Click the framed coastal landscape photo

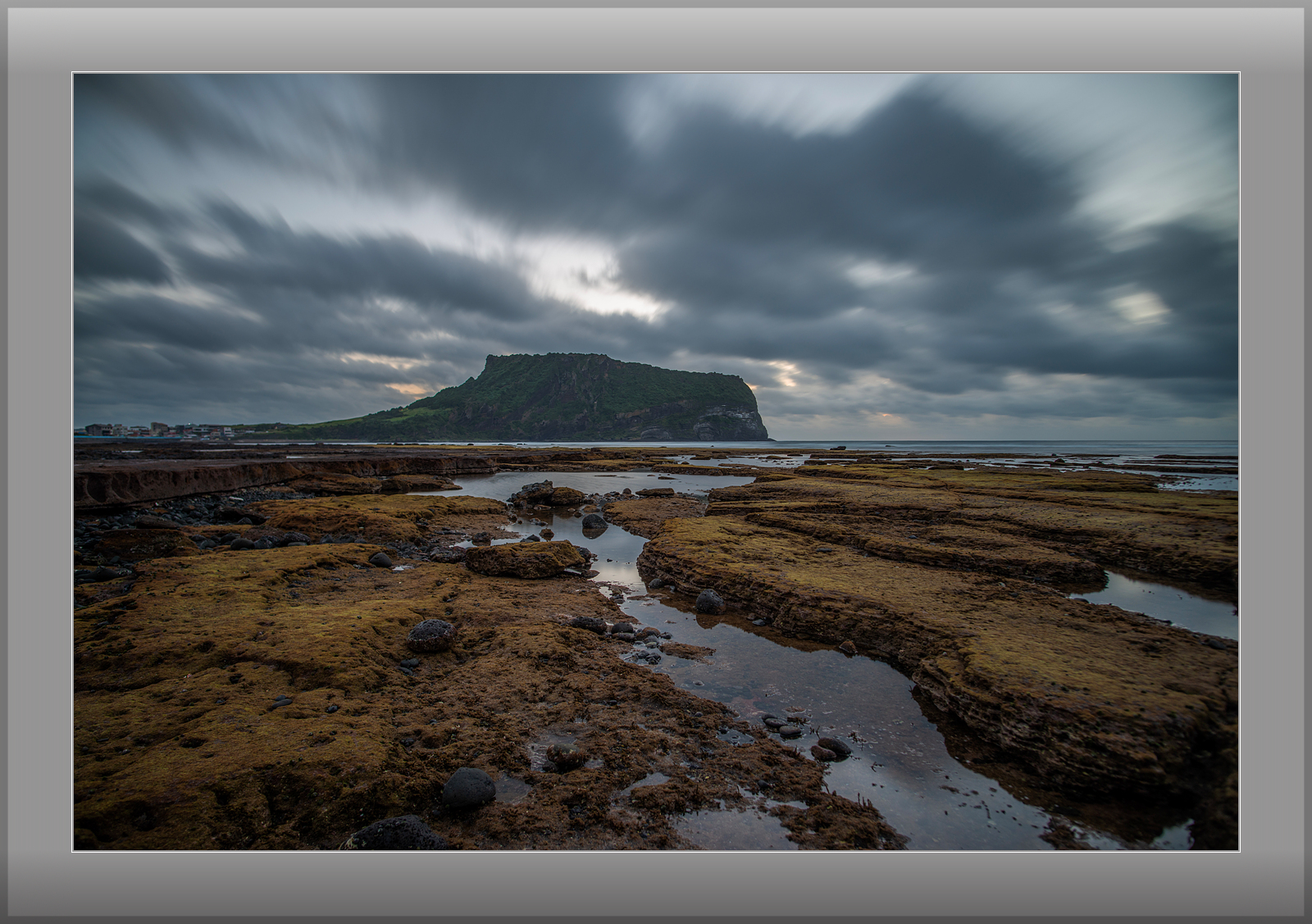pyautogui.click(x=656, y=462)
